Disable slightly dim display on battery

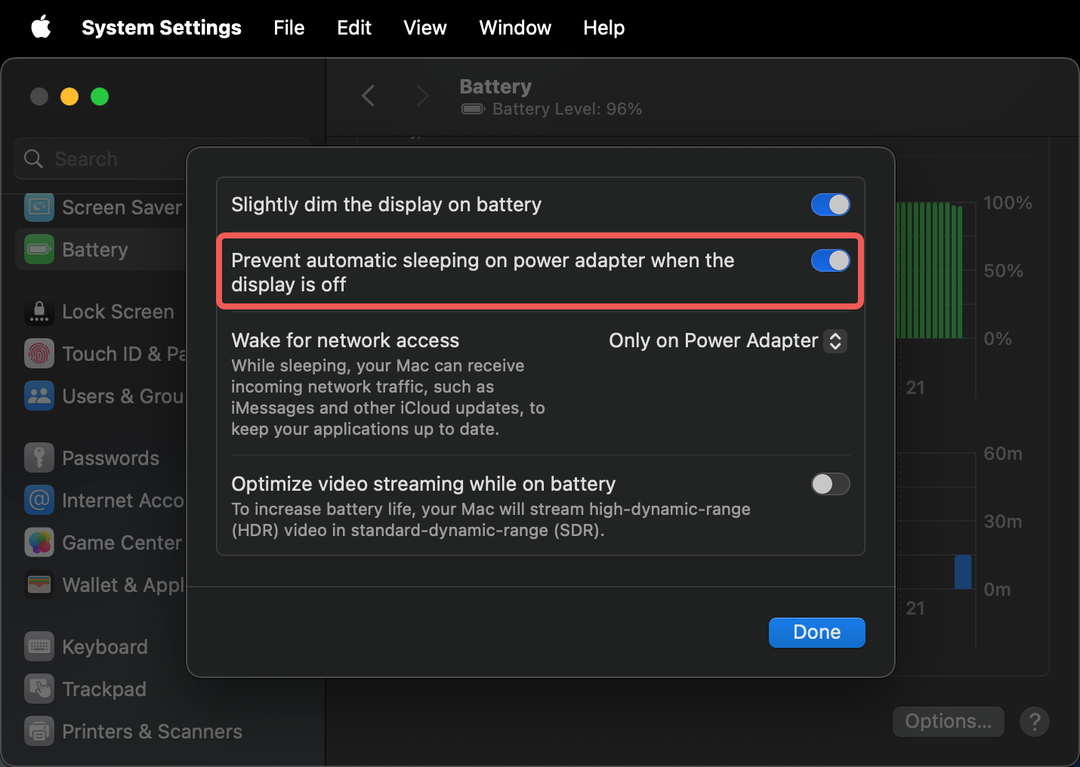click(x=830, y=205)
